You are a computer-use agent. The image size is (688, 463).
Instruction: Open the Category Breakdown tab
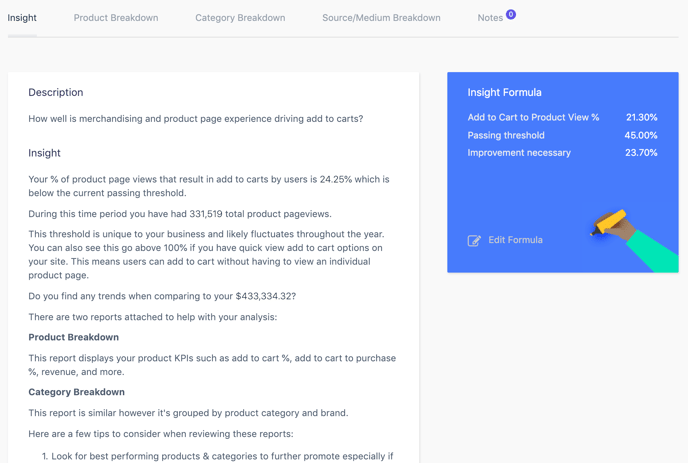[240, 18]
